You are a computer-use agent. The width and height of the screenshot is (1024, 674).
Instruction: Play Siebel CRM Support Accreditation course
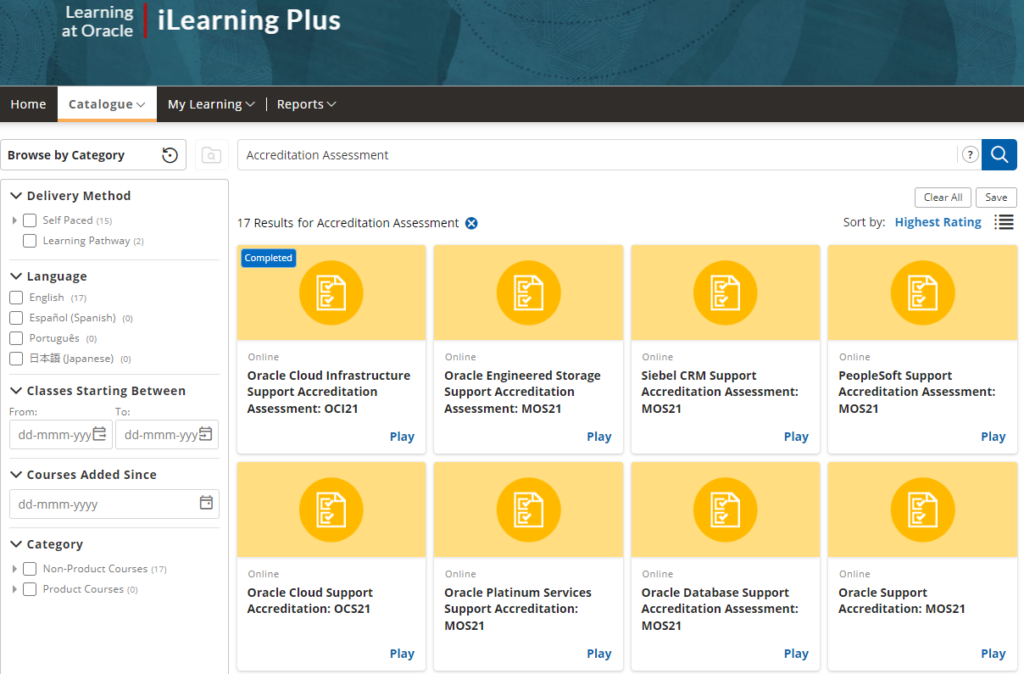point(796,436)
